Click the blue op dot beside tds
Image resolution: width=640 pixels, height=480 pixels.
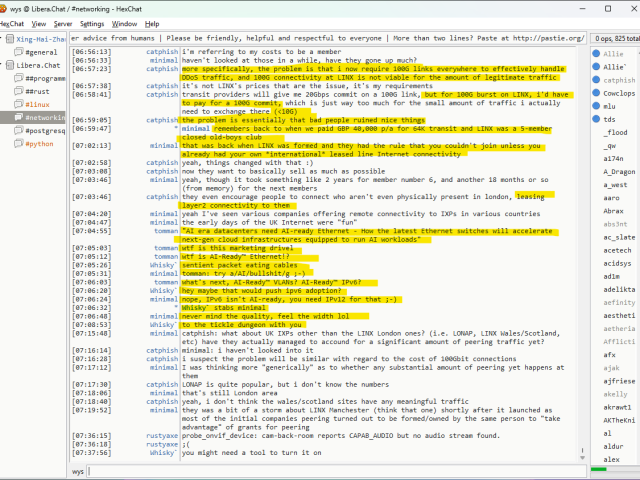pyautogui.click(x=597, y=119)
